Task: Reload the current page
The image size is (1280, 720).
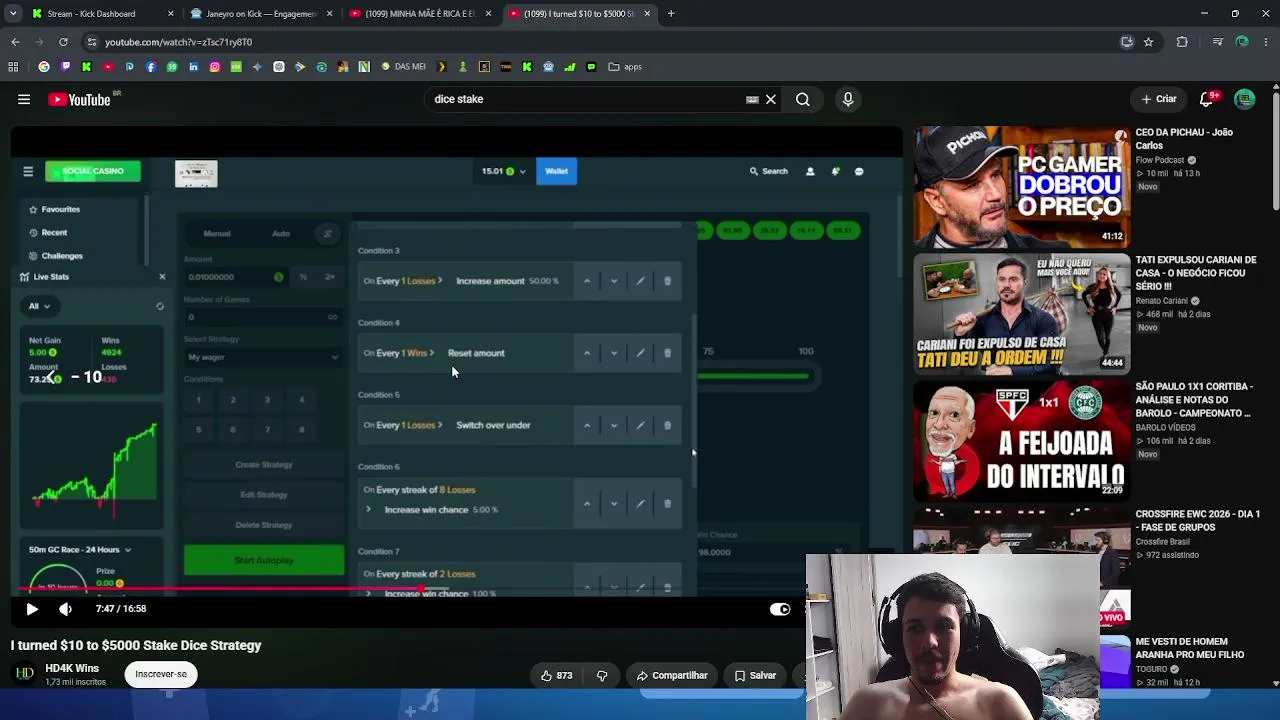Action: (x=63, y=42)
